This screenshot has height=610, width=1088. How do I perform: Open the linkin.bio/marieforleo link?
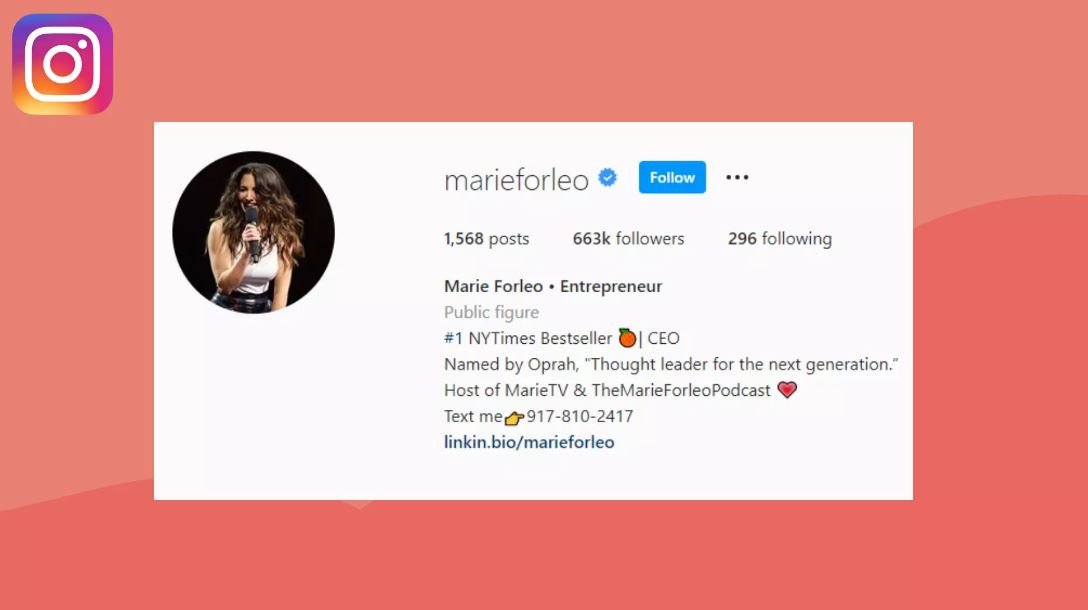[x=529, y=442]
